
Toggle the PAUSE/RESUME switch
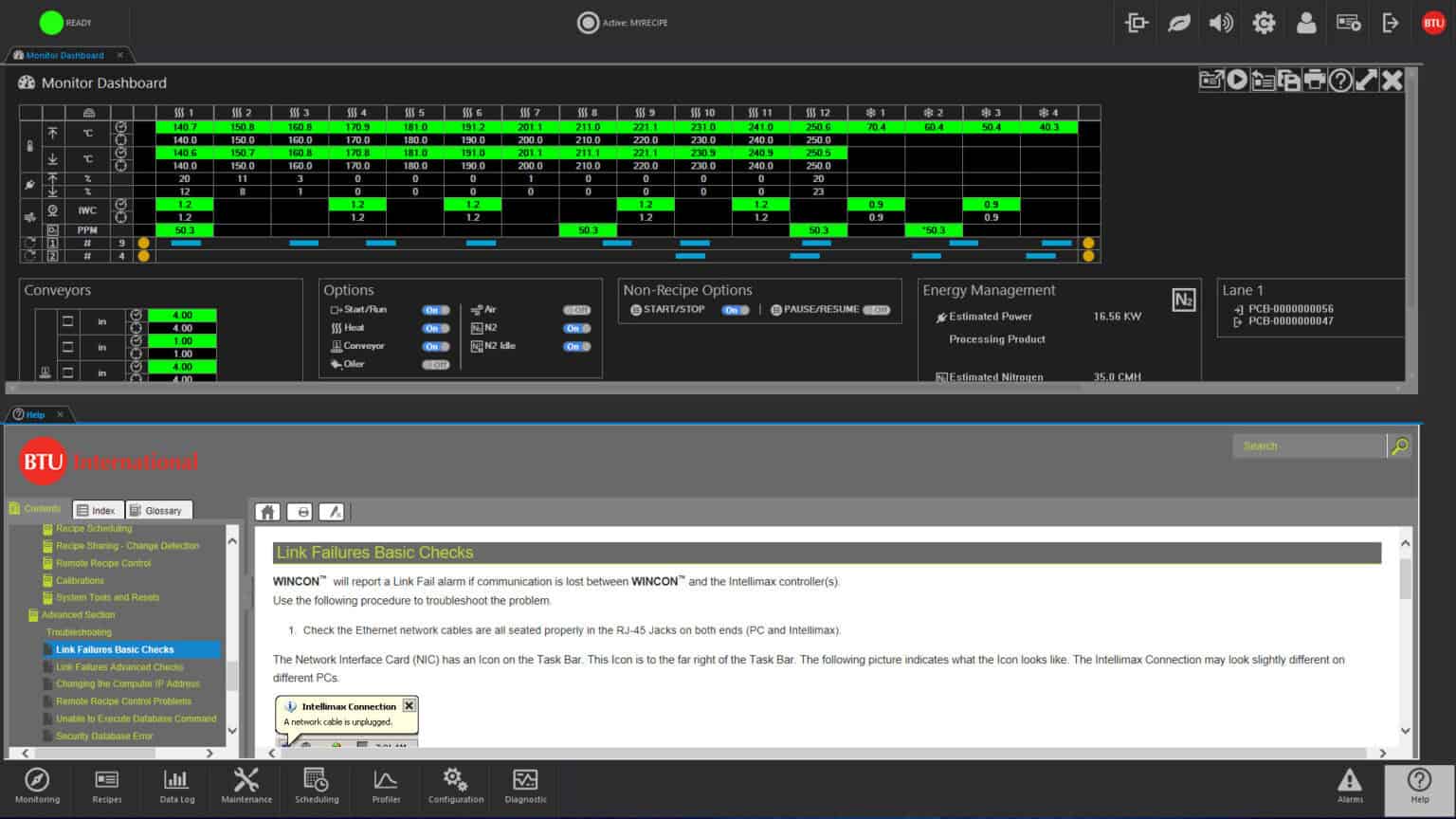(877, 310)
